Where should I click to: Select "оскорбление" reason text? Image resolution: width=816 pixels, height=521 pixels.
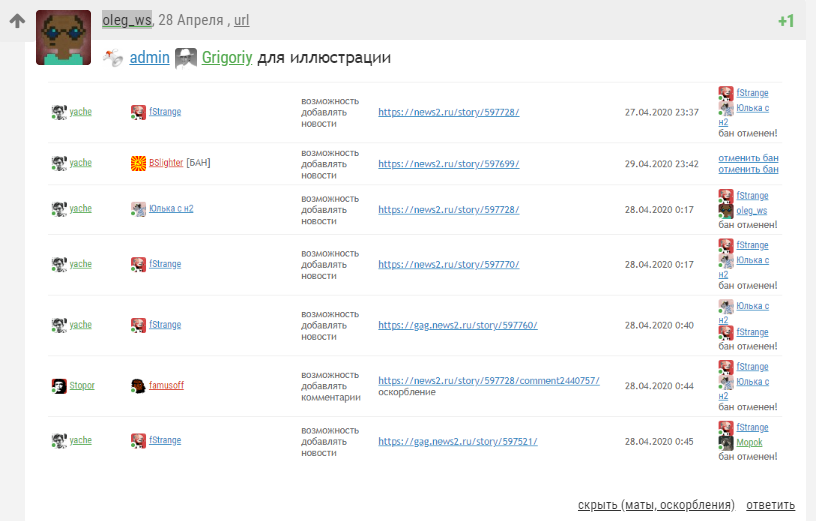coord(407,392)
